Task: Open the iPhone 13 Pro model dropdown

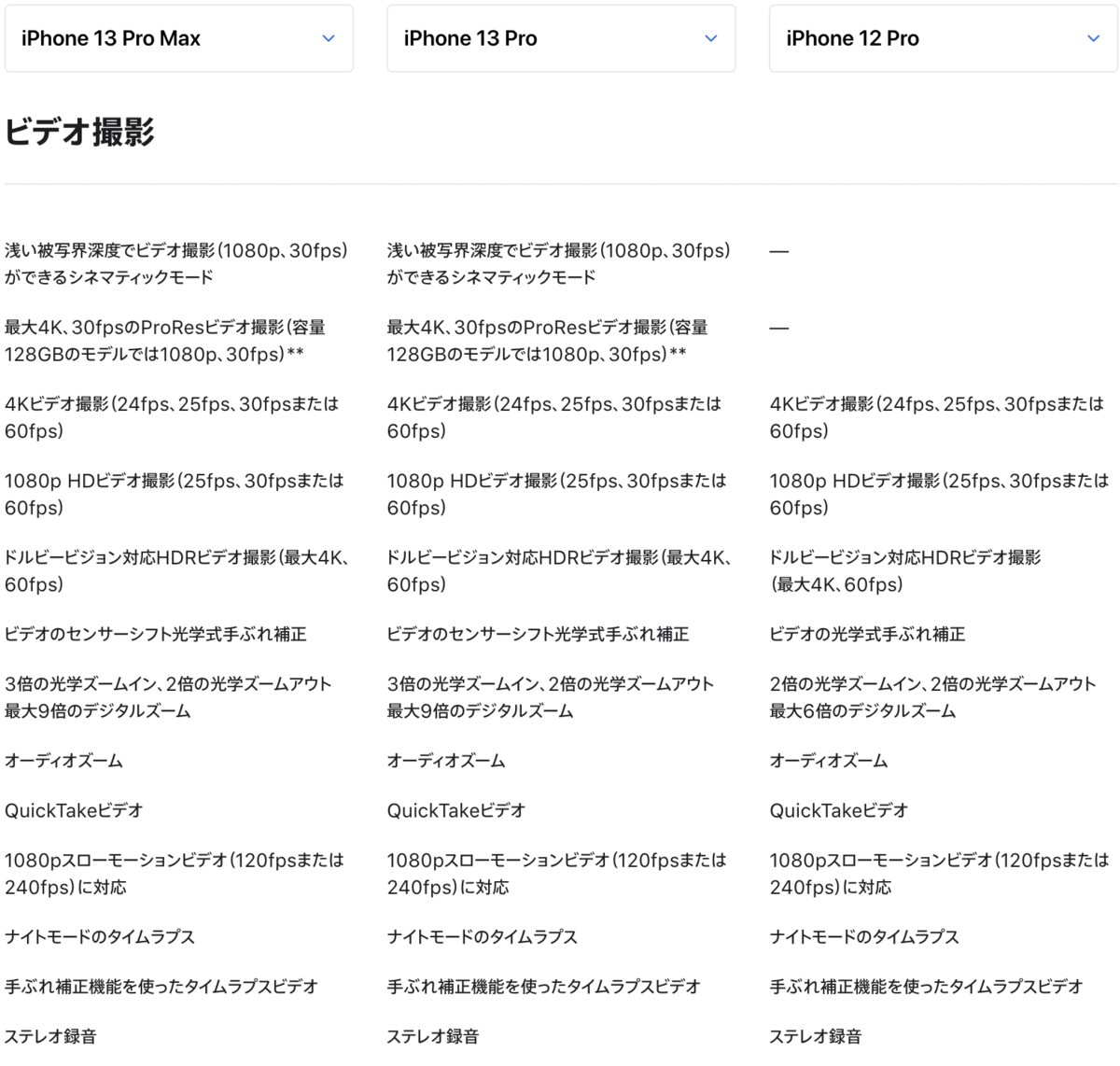Action: click(x=561, y=38)
